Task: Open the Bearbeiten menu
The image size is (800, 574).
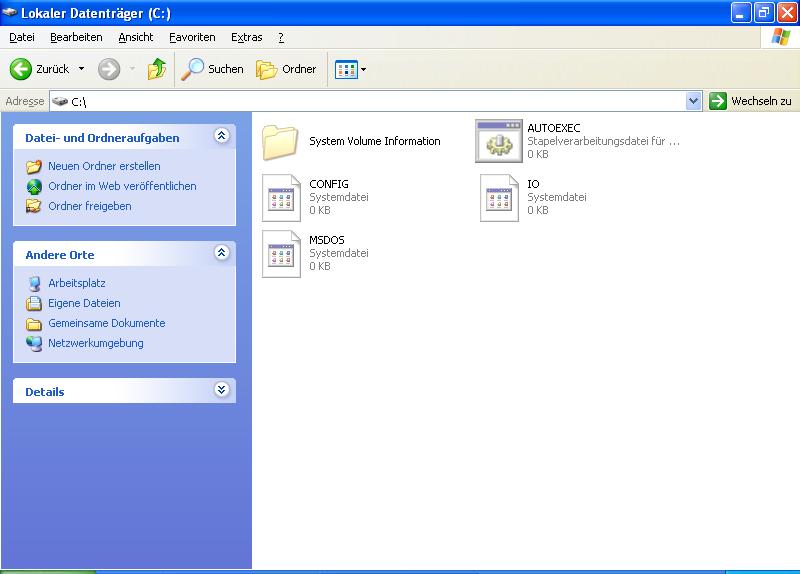Action: point(76,37)
